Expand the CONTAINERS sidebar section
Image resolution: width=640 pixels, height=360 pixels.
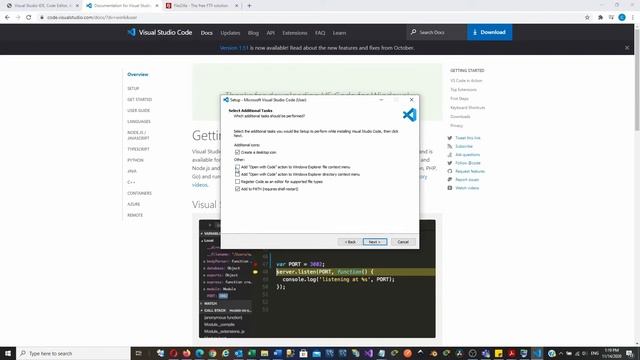(x=139, y=193)
